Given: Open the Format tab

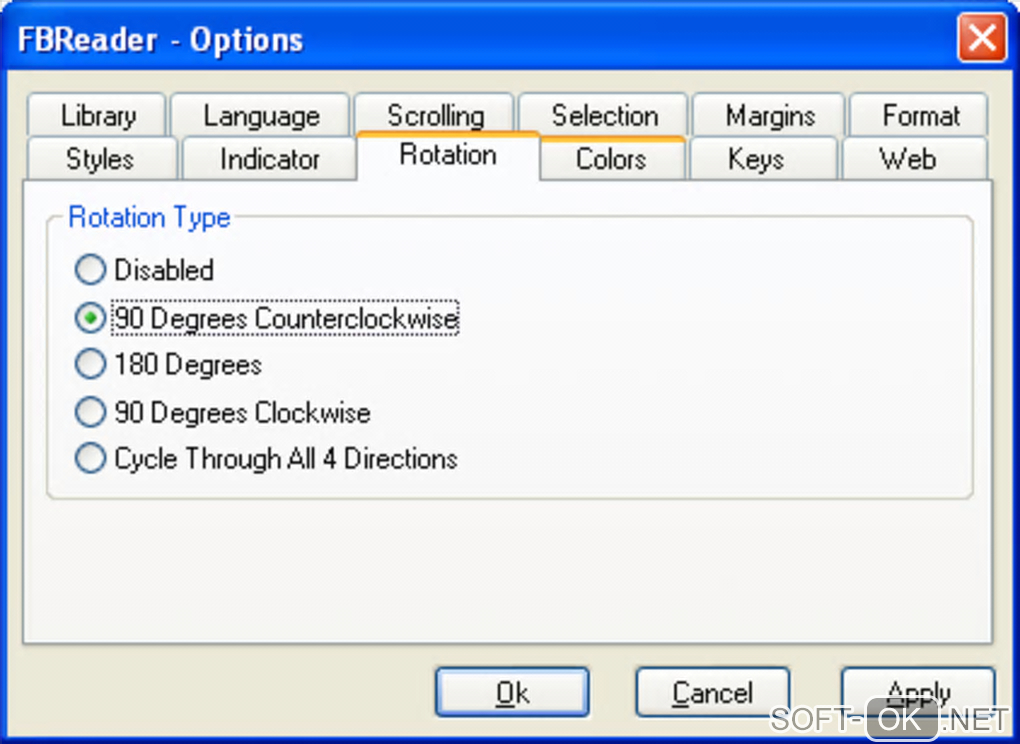Looking at the screenshot, I should pos(920,116).
